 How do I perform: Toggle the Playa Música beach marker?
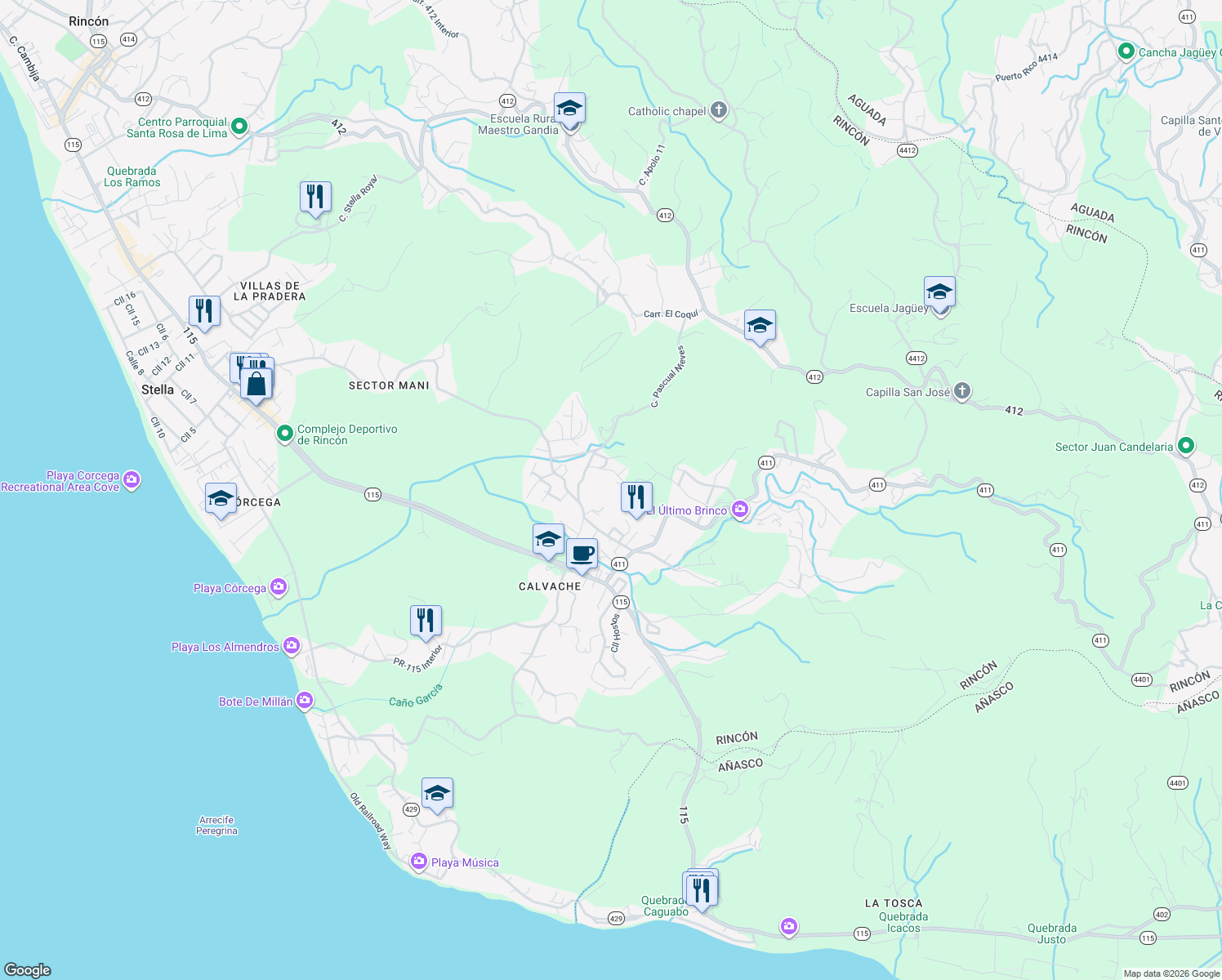coord(417,862)
